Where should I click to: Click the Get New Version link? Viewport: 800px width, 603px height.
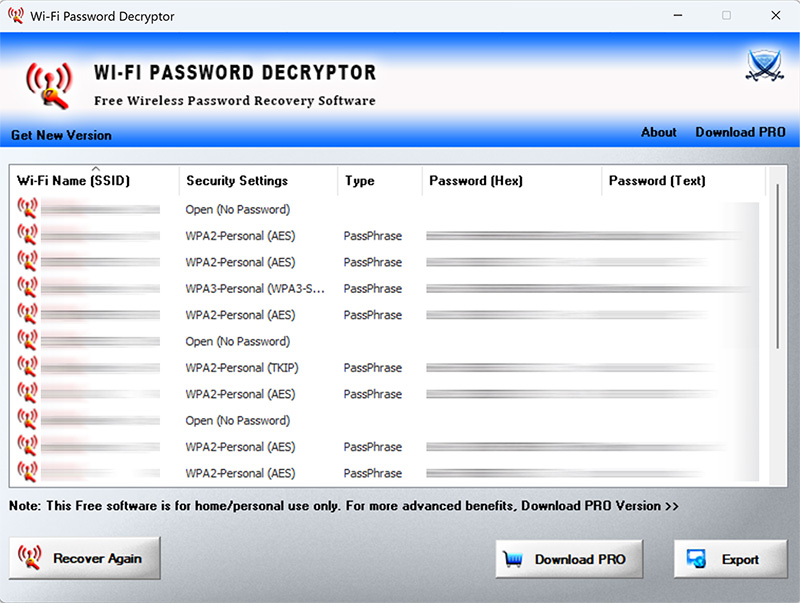[61, 134]
